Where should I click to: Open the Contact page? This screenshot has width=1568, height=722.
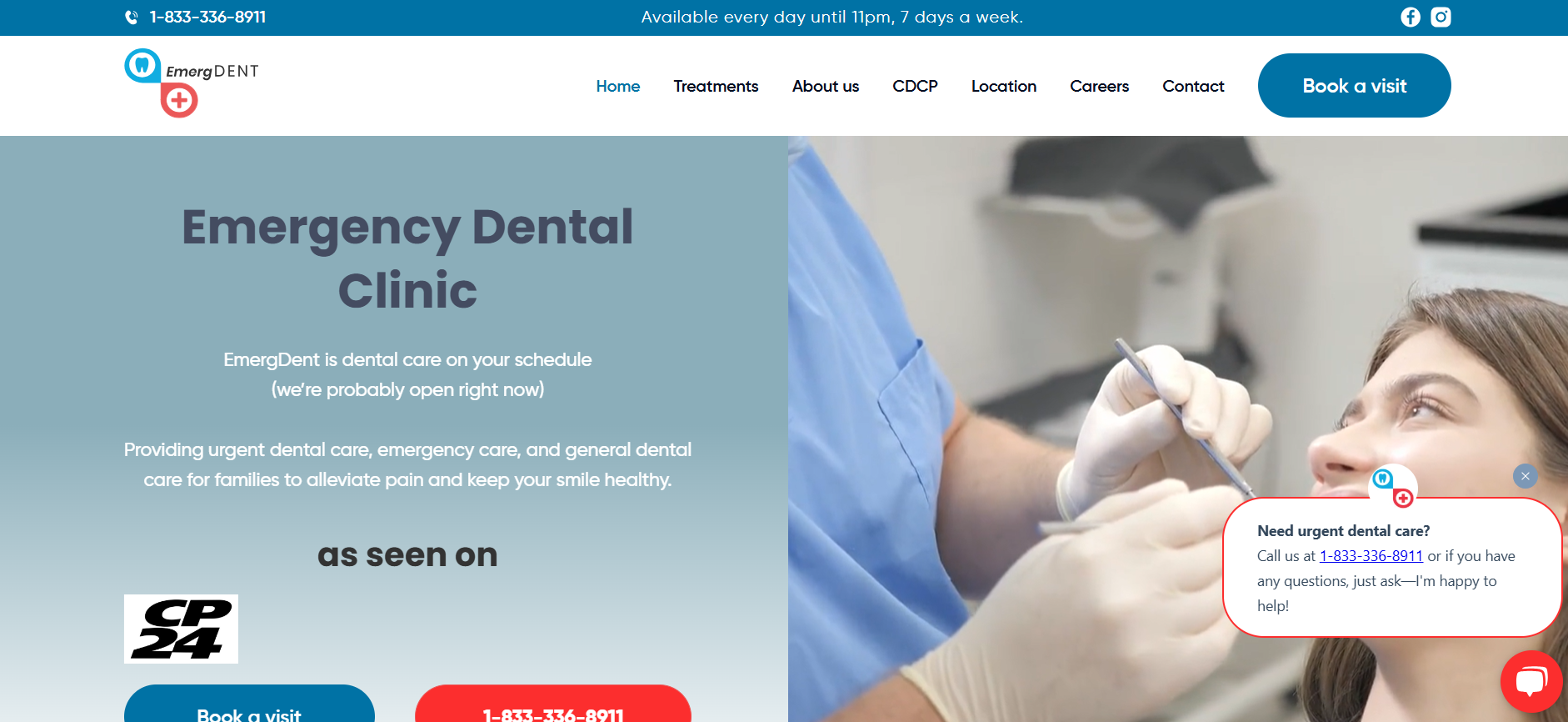coord(1193,86)
